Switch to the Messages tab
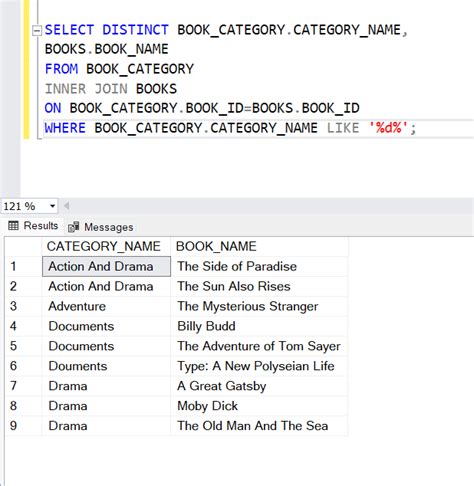 pos(101,227)
